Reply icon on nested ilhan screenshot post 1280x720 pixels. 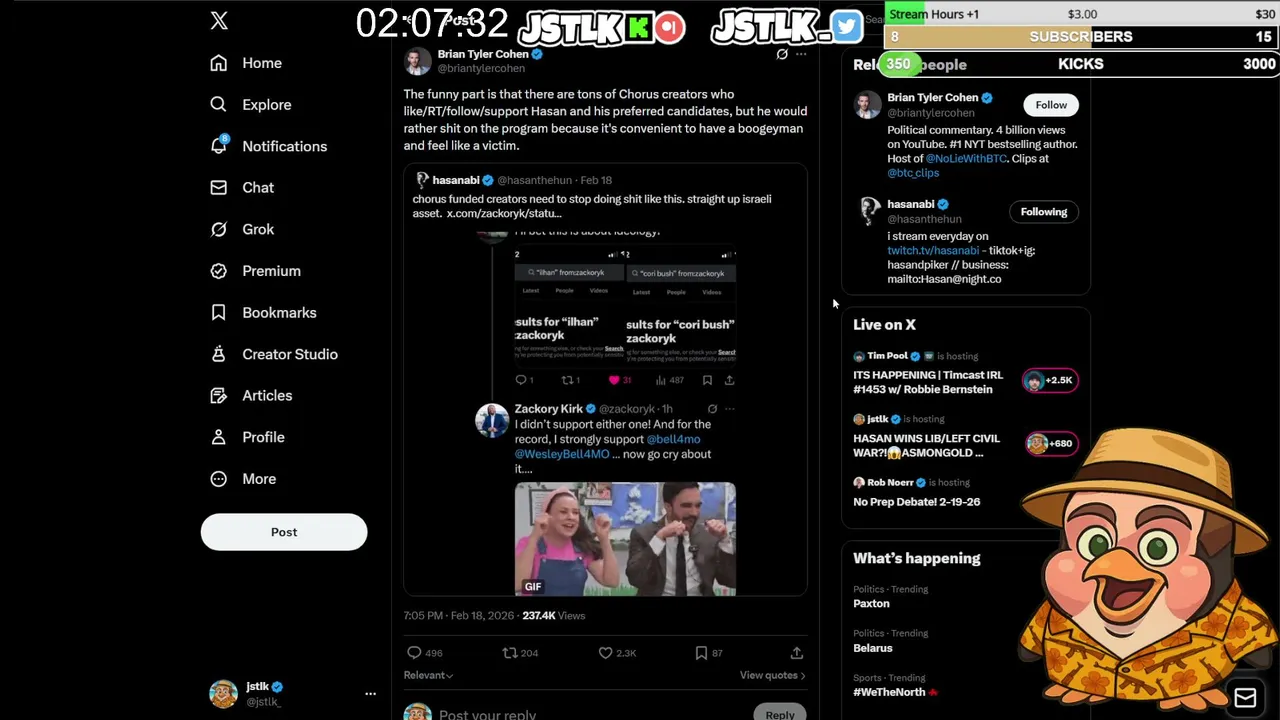click(x=520, y=380)
